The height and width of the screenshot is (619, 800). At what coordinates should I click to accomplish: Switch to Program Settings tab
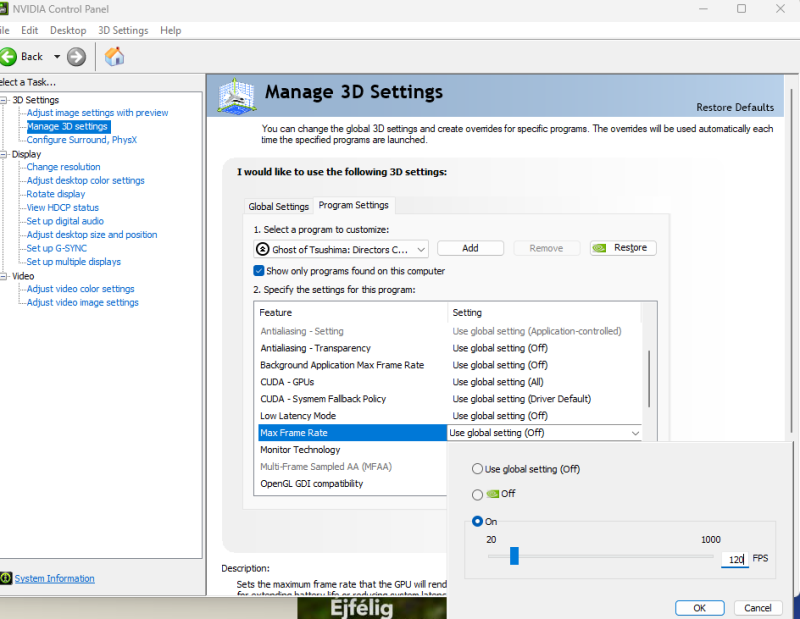354,205
